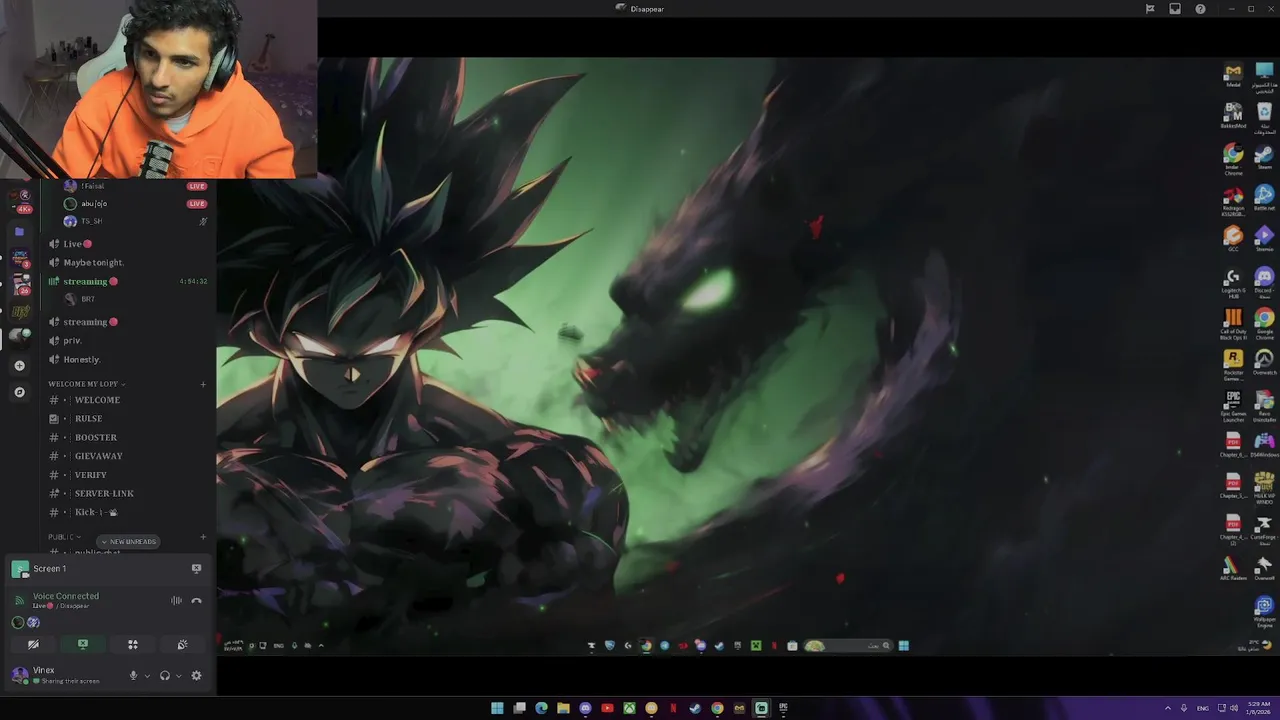
Task: Open Call of Duty Black Ops desktop icon
Action: click(1233, 323)
